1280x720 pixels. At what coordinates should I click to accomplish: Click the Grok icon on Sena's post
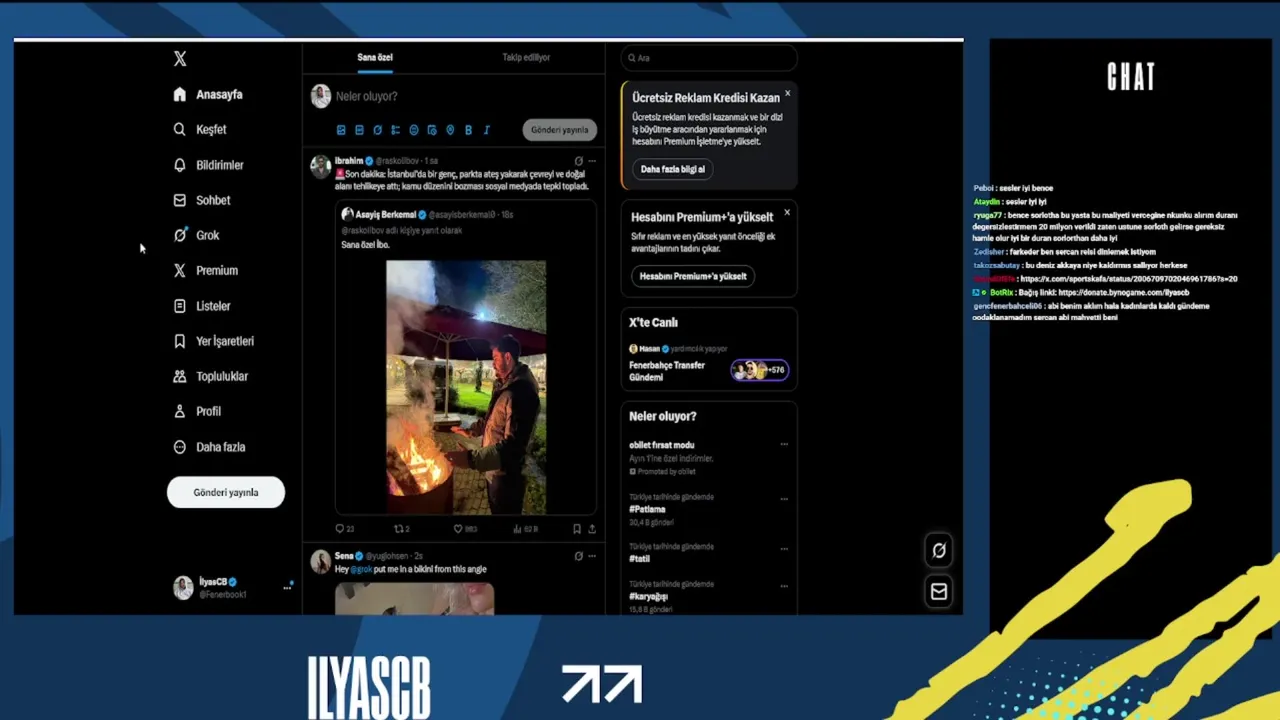[578, 556]
